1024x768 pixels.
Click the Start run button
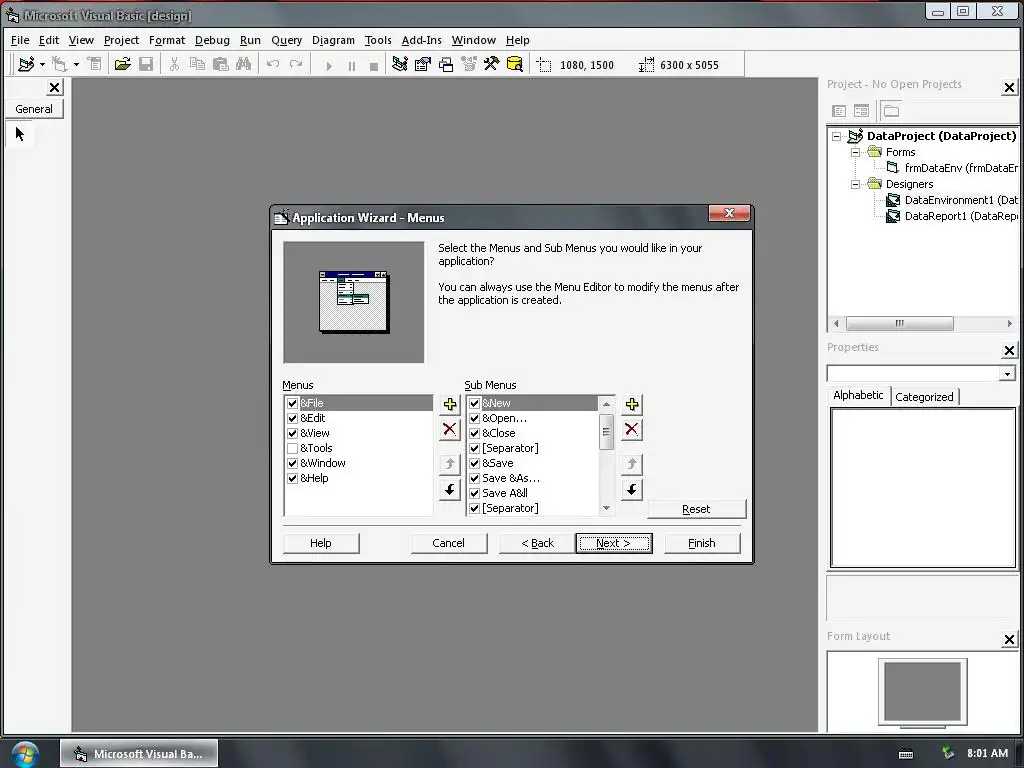(329, 65)
